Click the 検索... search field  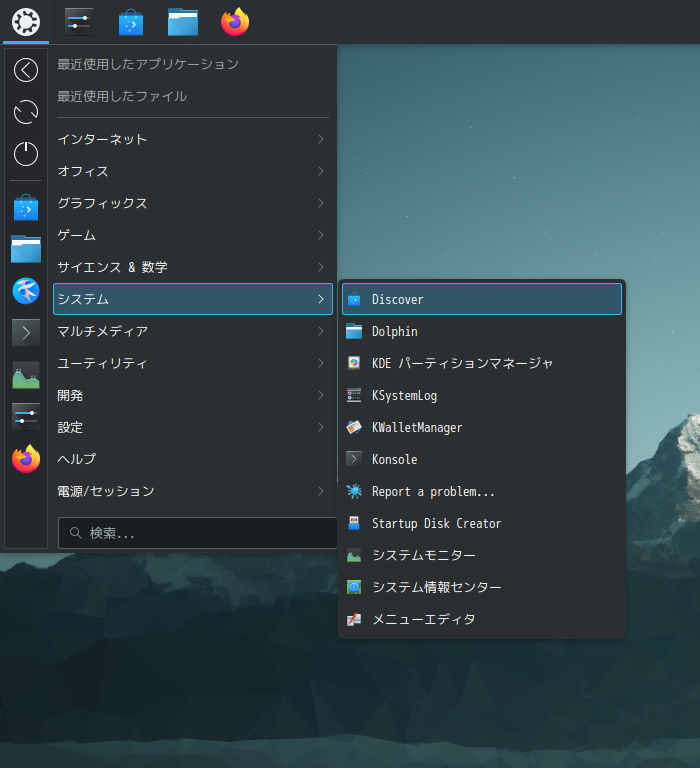[x=197, y=533]
